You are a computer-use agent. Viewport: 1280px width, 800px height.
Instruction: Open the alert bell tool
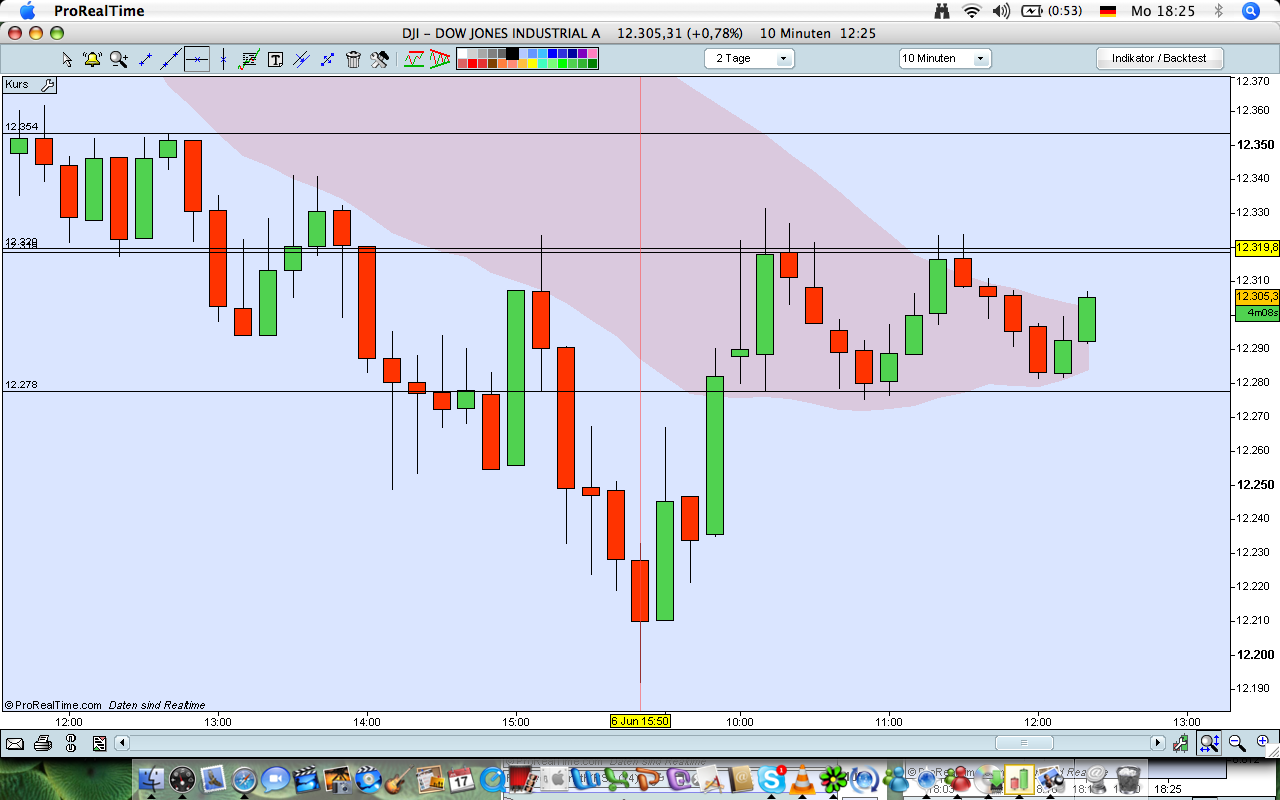click(92, 59)
